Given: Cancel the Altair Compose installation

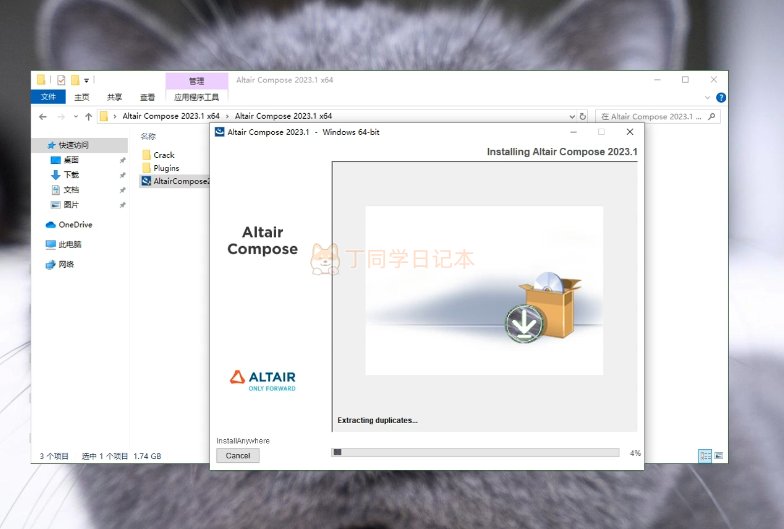Looking at the screenshot, I should tap(238, 456).
